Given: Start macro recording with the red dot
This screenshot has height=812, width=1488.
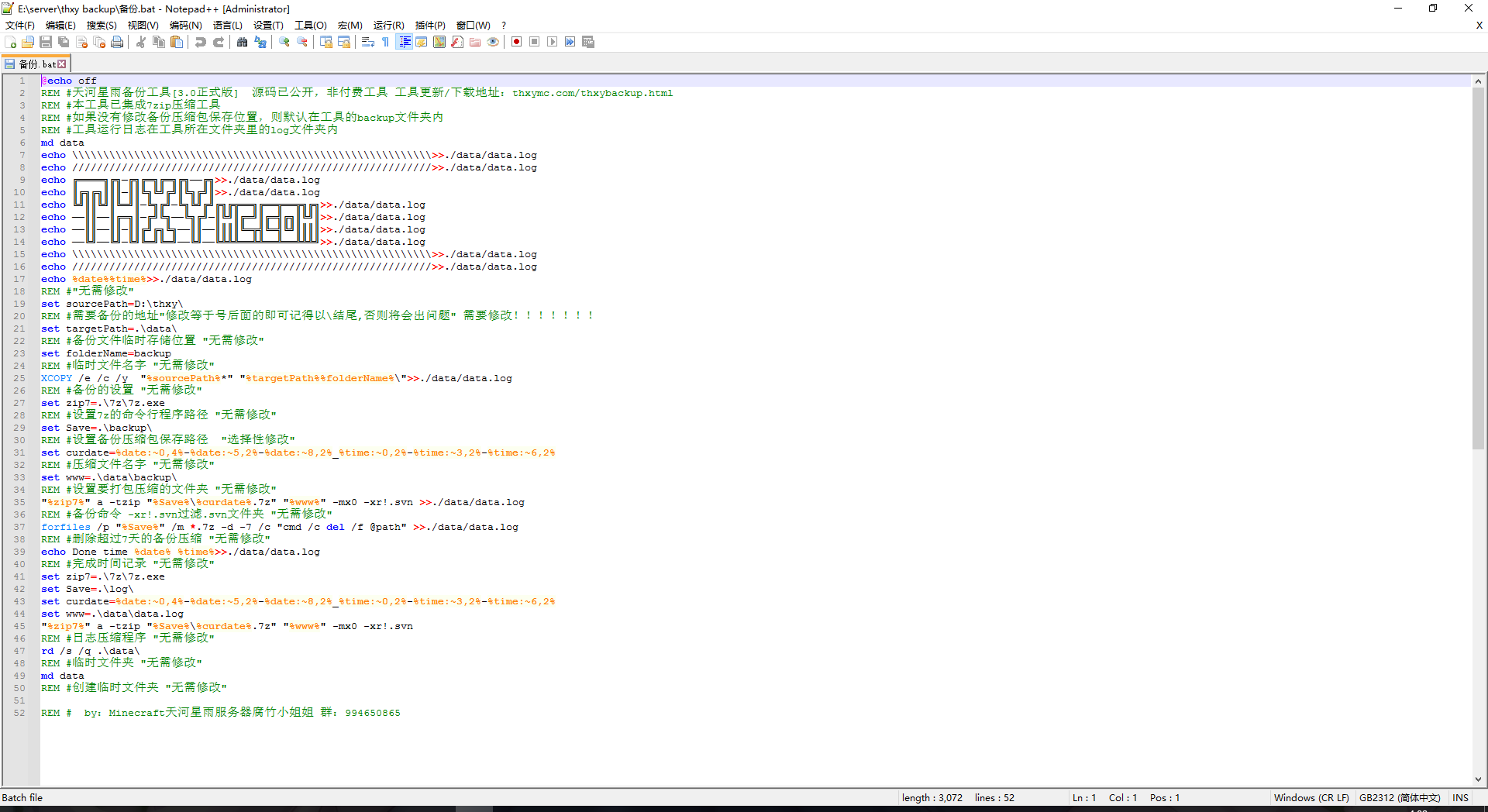Looking at the screenshot, I should pyautogui.click(x=517, y=42).
